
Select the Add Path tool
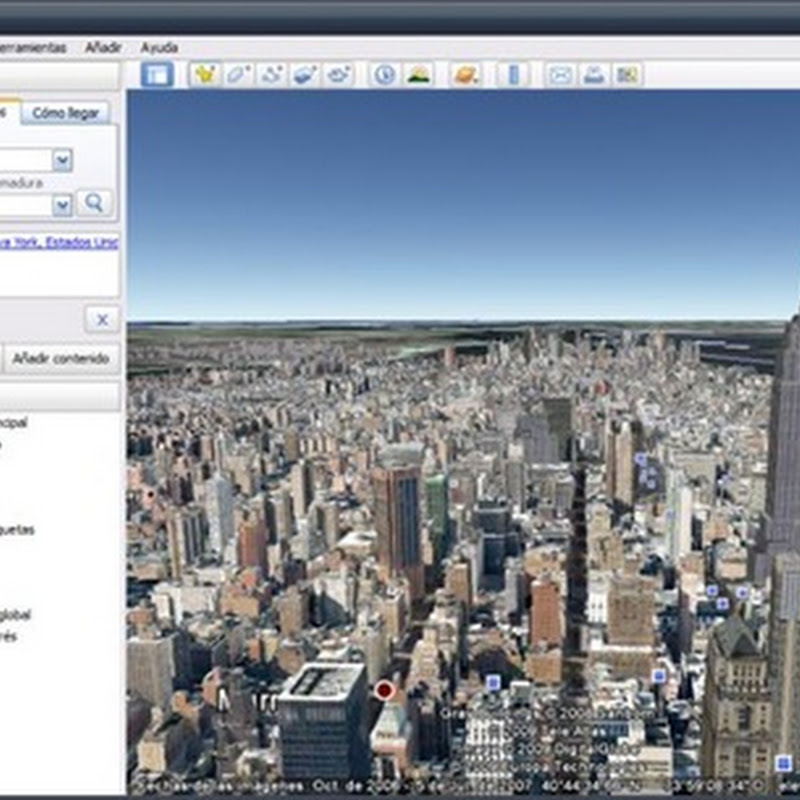[271, 75]
